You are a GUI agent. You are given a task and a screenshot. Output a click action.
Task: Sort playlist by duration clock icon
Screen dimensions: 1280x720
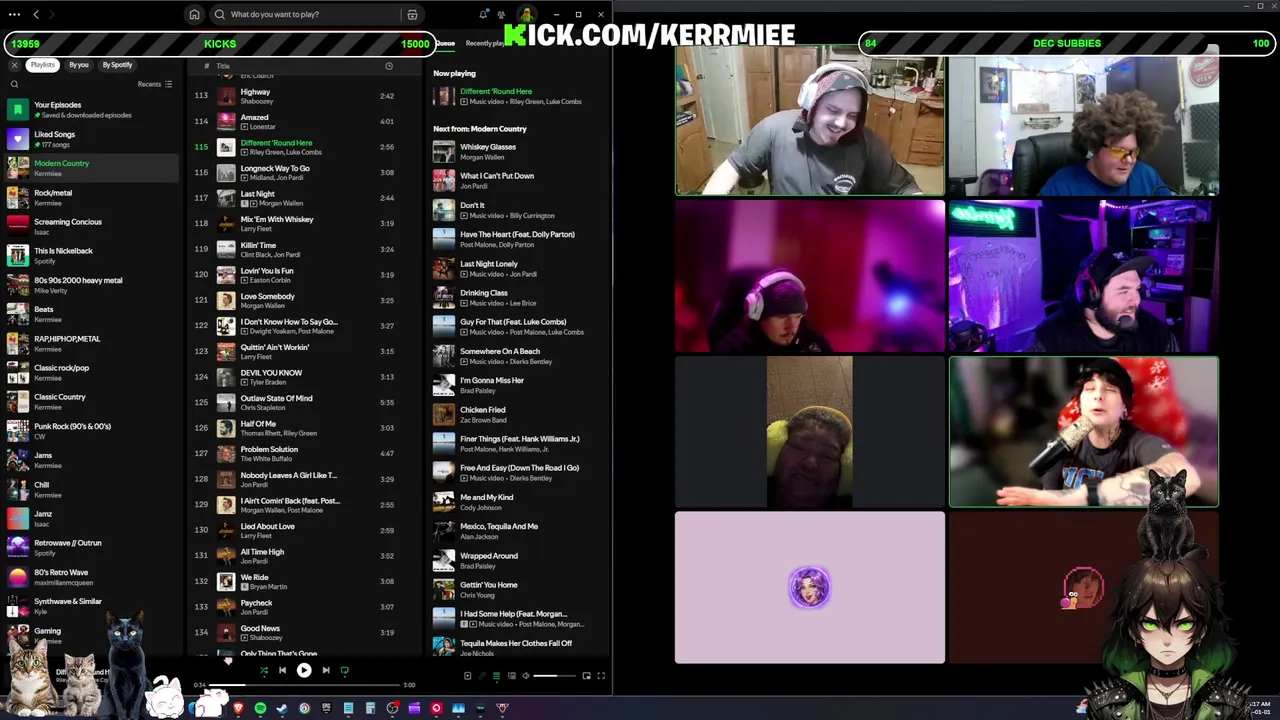click(389, 66)
